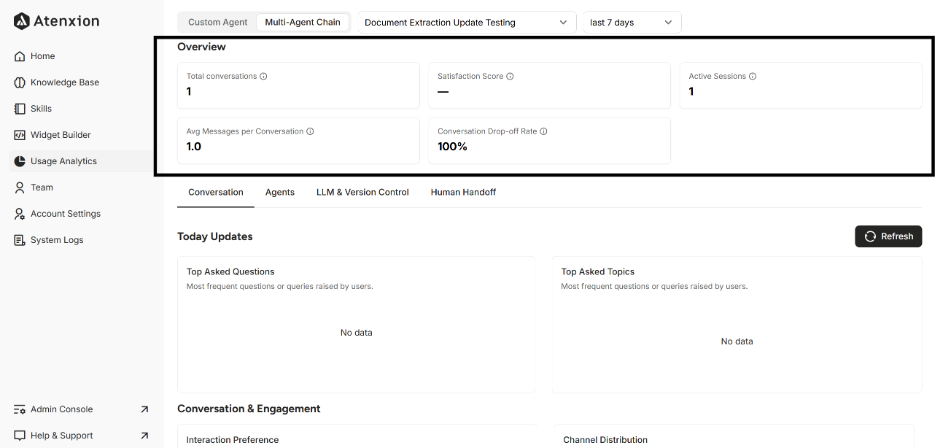This screenshot has width=936, height=448.
Task: Open LLM & Version Control tab
Action: point(362,192)
